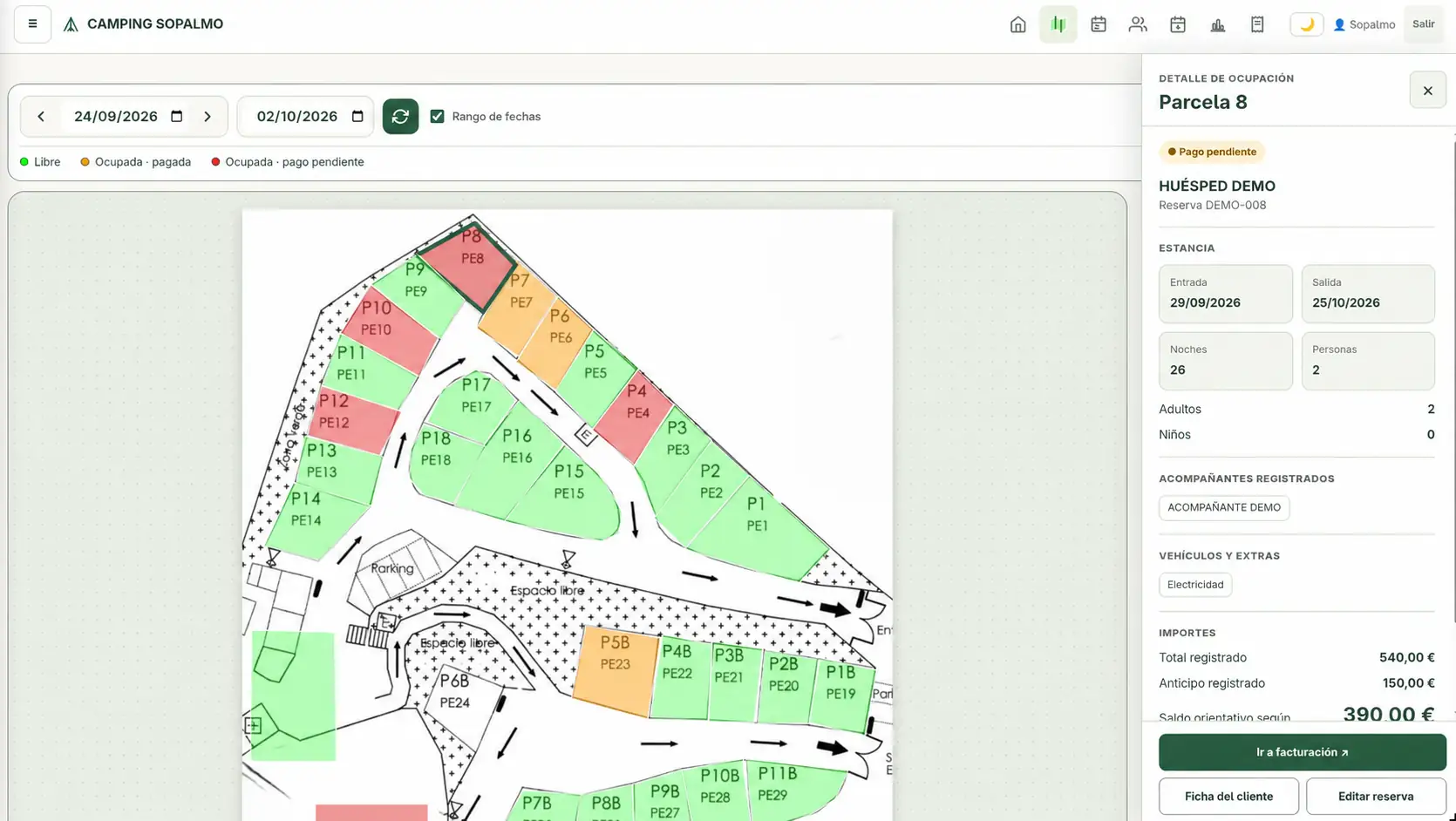This screenshot has height=821, width=1456.
Task: Open the calendar bookings icon
Action: pyautogui.click(x=1098, y=24)
